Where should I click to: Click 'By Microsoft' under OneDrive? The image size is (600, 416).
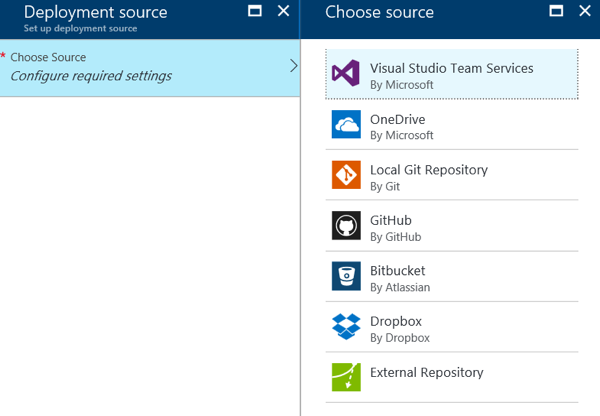pos(402,135)
